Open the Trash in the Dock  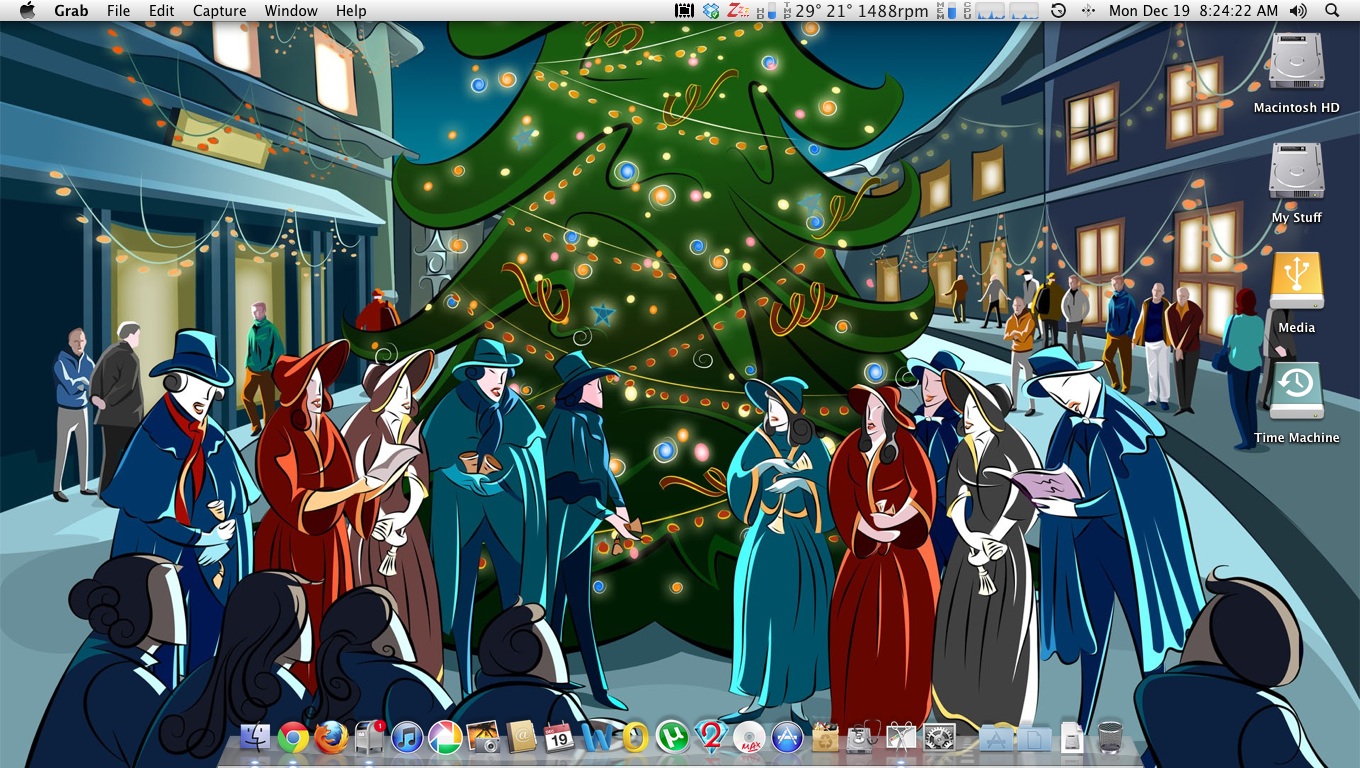click(x=1110, y=738)
